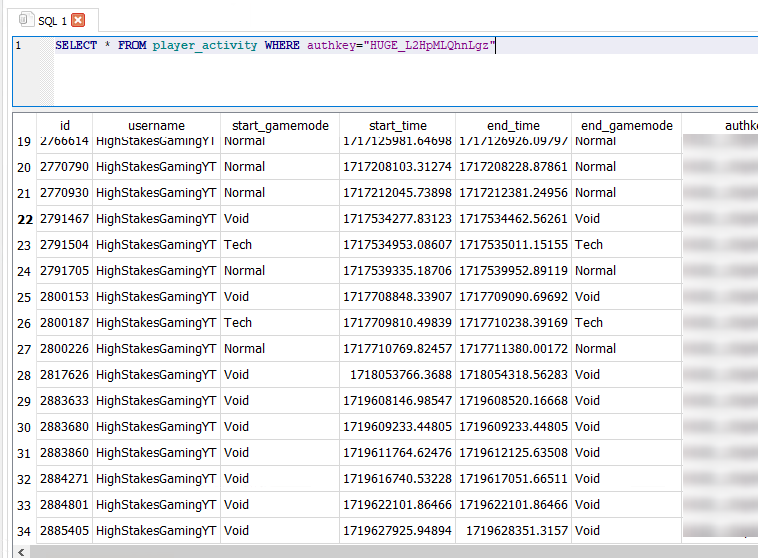Click id cell 2800153
This screenshot has height=558, width=758.
pyautogui.click(x=64, y=297)
